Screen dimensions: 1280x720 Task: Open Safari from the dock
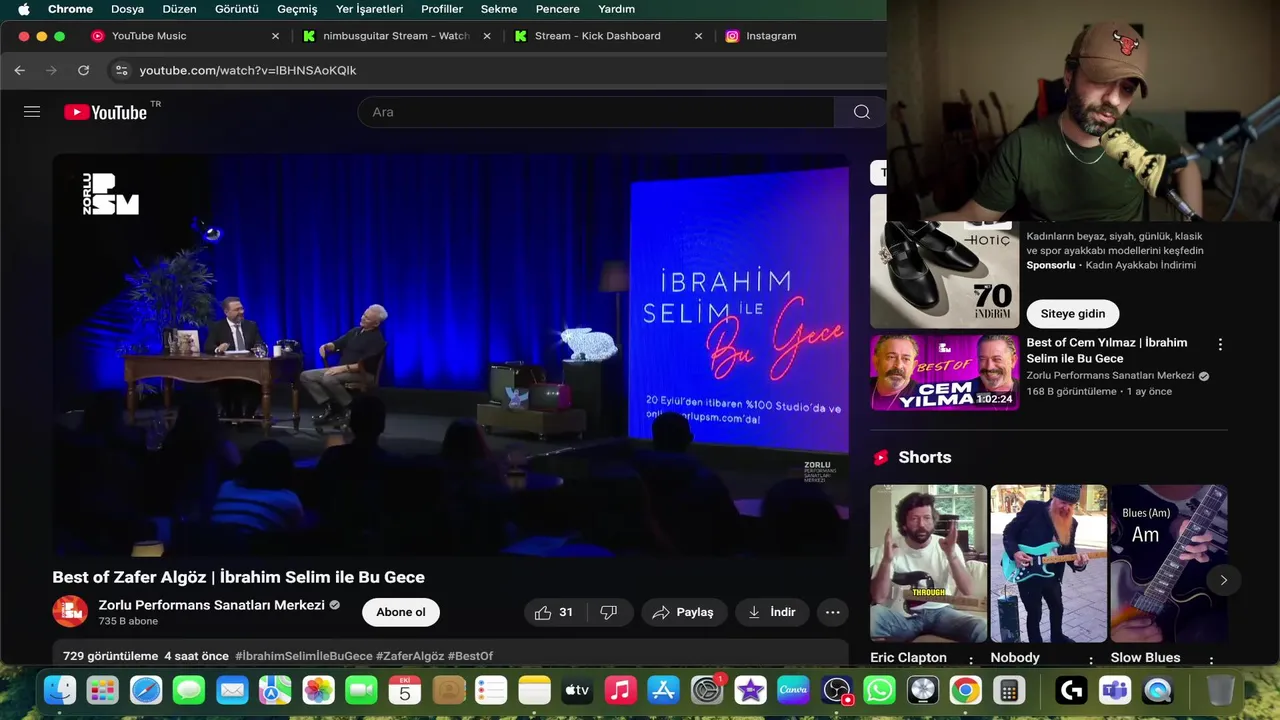(x=146, y=690)
